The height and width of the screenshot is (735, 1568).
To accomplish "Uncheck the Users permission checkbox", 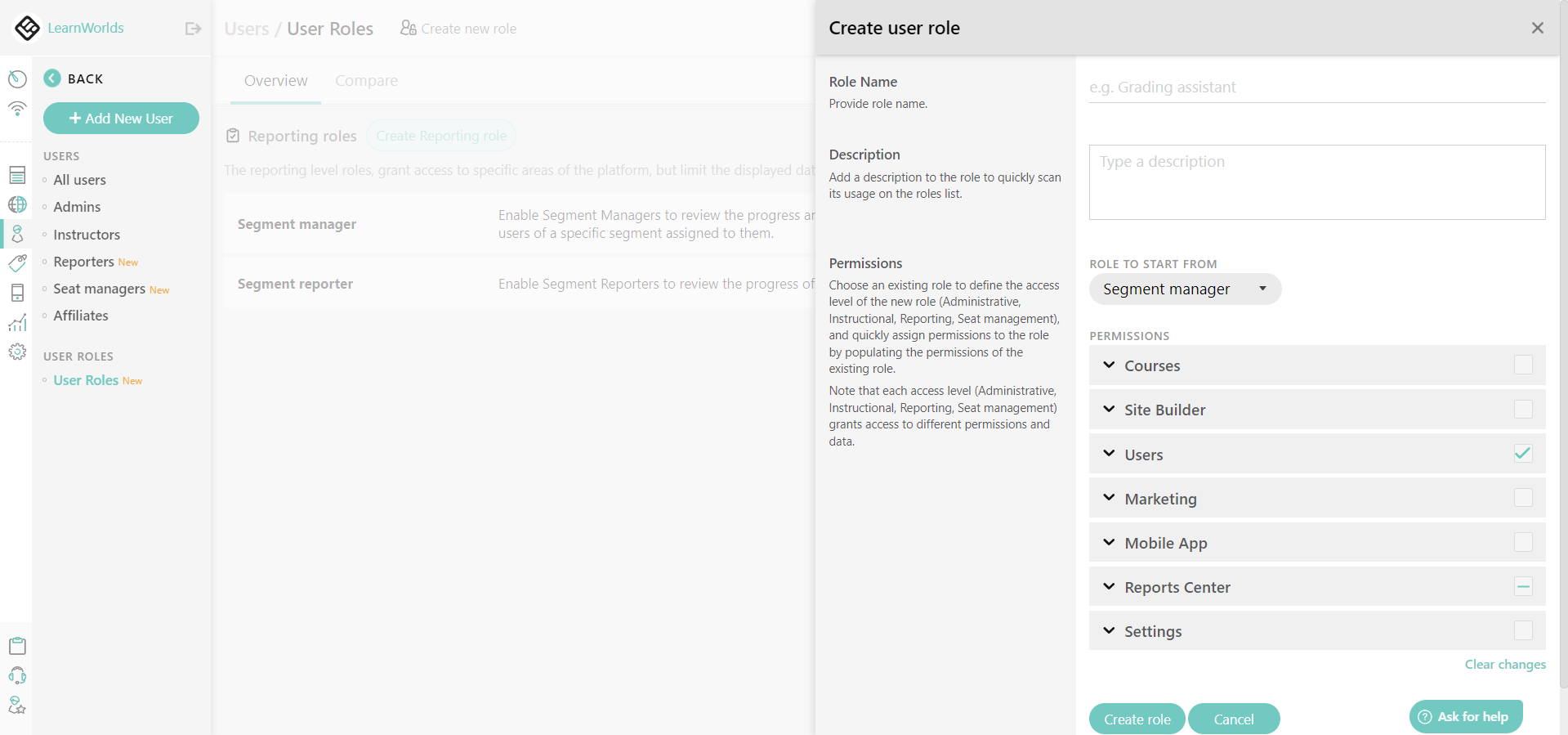I will 1521,454.
